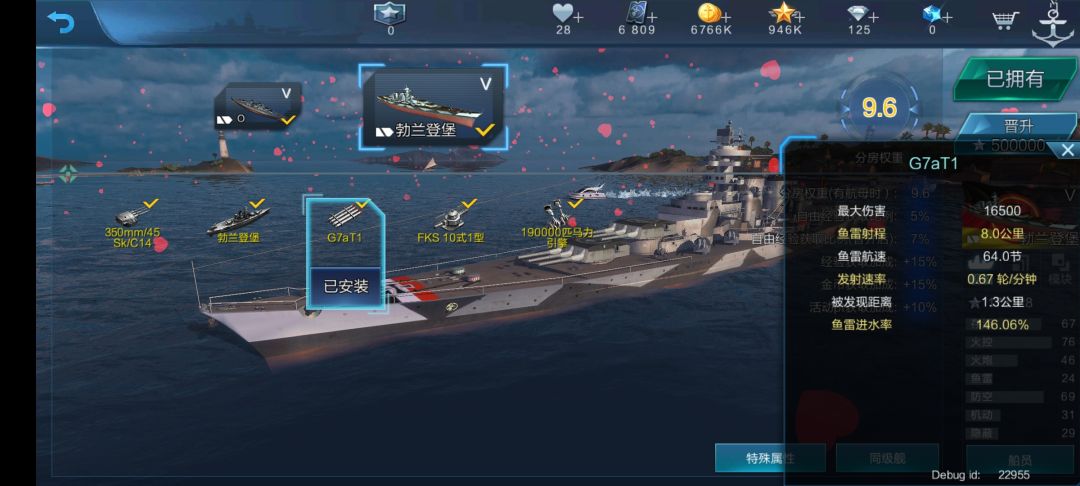Select the G7aT1 torpedo launcher module
Screen dimensions: 1080x486
pos(346,222)
